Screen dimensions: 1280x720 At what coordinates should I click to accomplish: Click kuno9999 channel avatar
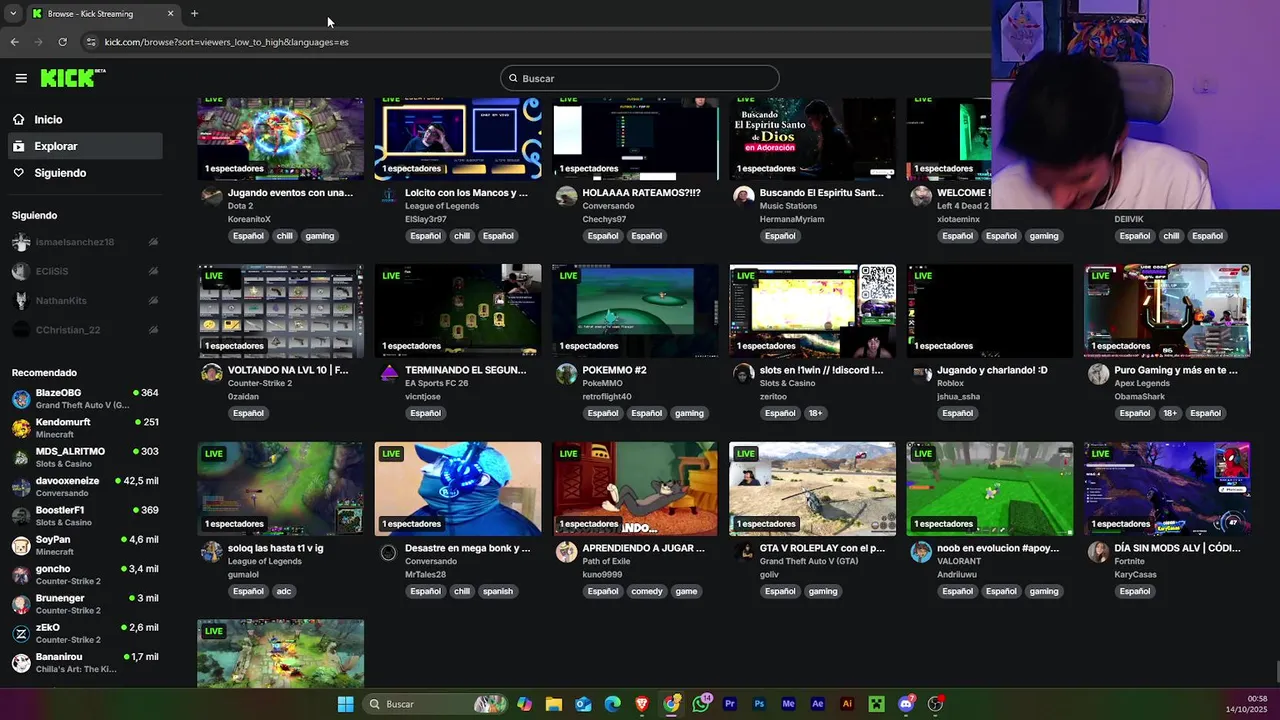click(x=566, y=552)
